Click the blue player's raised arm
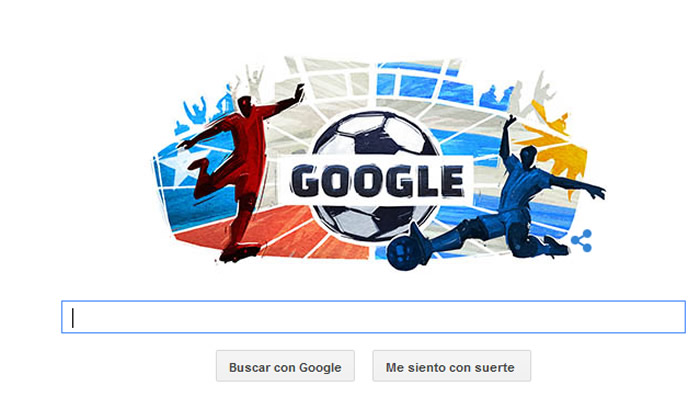The image size is (700, 420). pyautogui.click(x=506, y=136)
